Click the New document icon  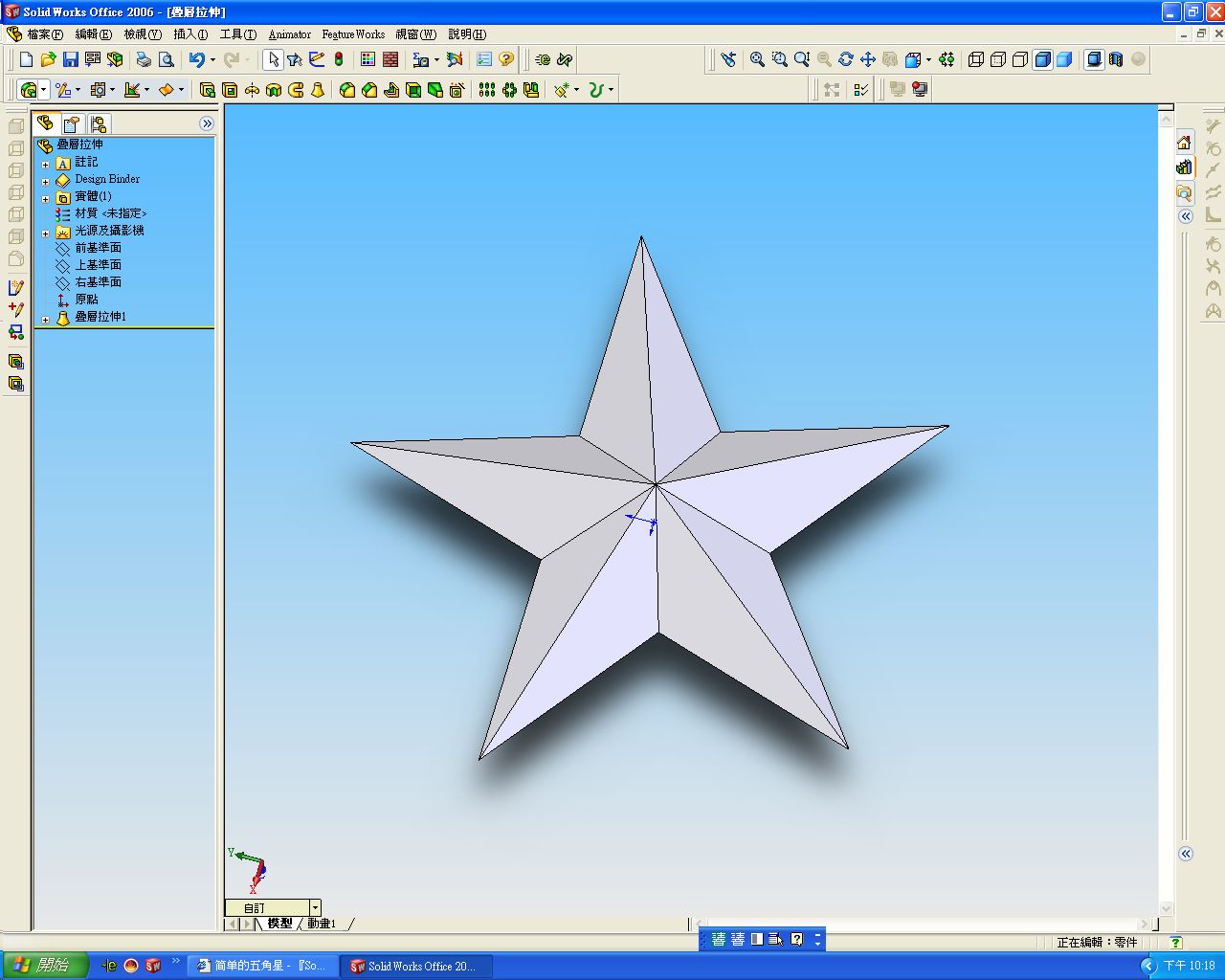[26, 59]
